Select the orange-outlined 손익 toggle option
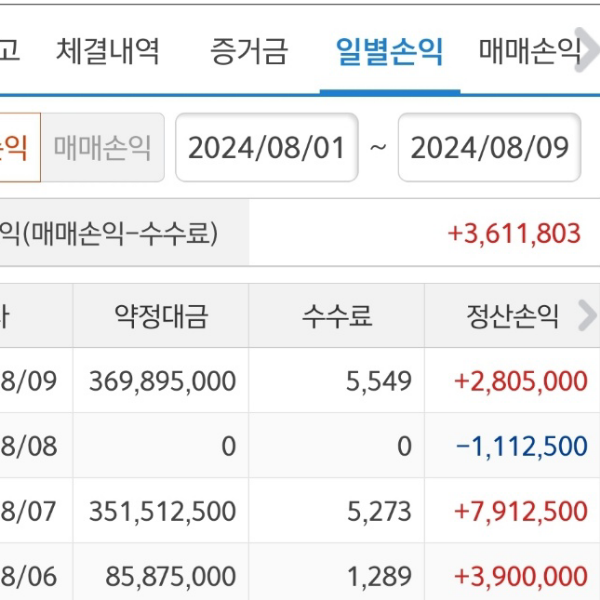 point(18,149)
